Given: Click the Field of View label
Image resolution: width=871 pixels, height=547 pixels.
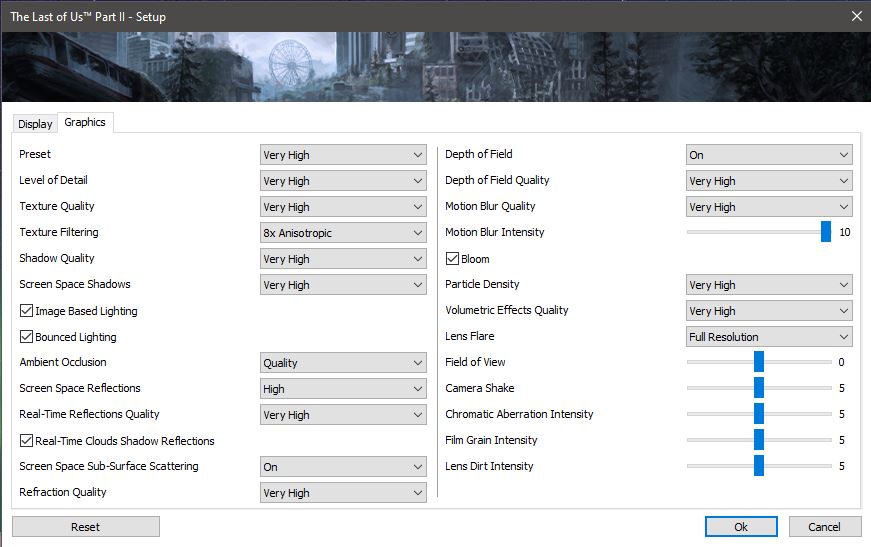Looking at the screenshot, I should [x=475, y=362].
